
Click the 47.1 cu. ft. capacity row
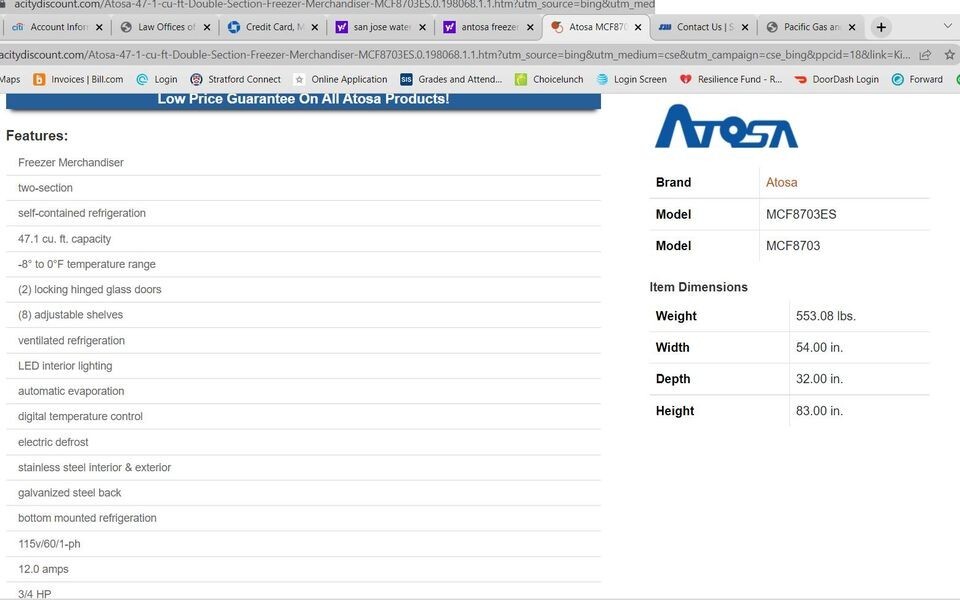pos(303,239)
